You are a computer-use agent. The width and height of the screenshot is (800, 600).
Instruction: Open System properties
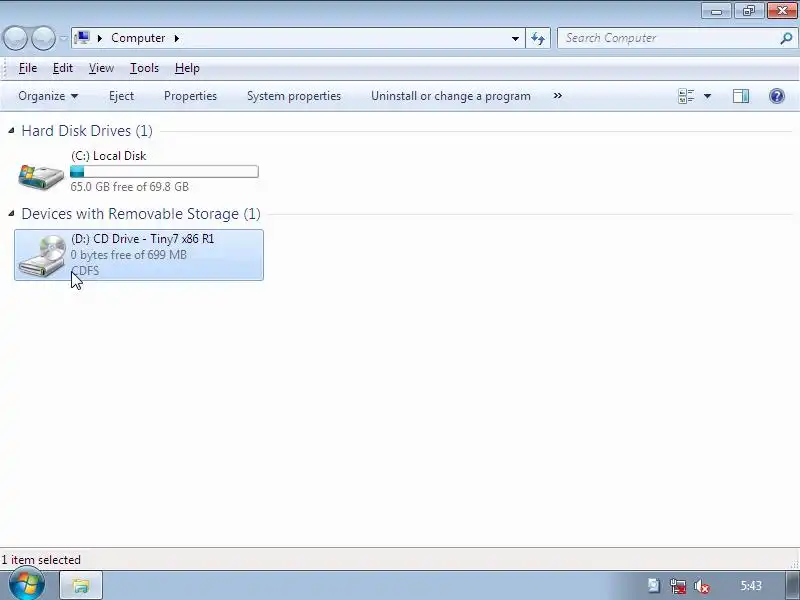294,96
